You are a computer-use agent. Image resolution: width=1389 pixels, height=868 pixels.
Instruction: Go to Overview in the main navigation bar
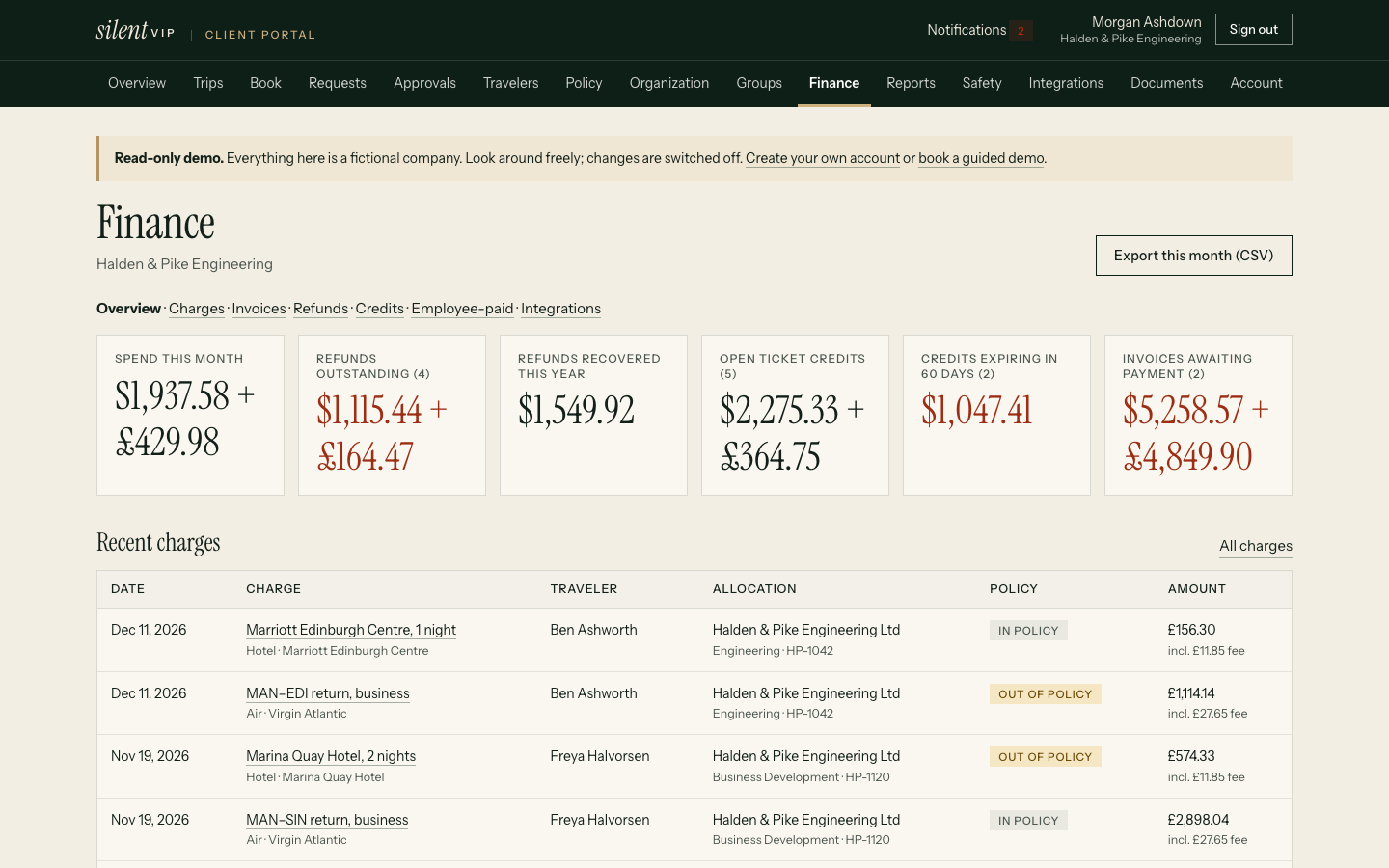click(137, 83)
